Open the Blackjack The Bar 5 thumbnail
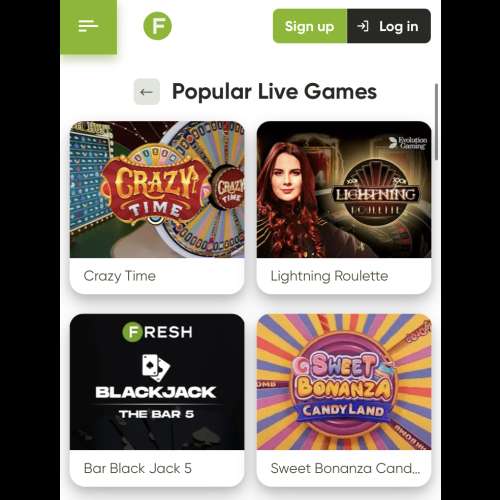 pos(157,382)
